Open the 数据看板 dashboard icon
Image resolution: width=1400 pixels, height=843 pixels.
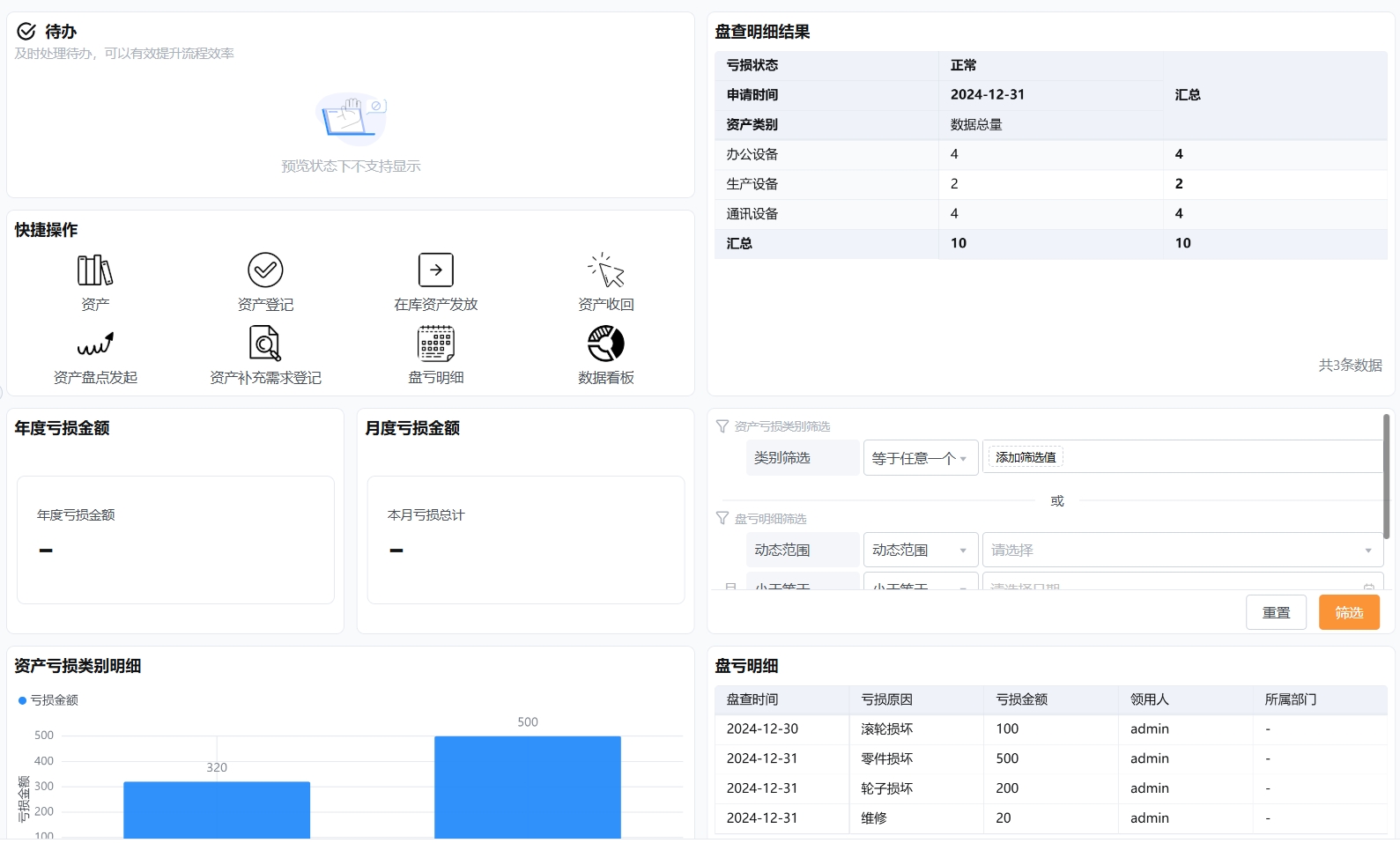coord(606,344)
